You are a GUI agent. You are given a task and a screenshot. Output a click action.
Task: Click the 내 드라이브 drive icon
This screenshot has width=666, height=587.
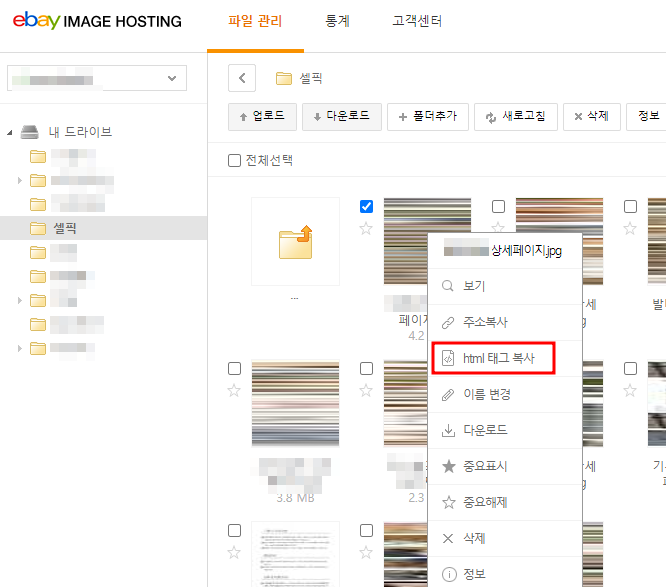(x=30, y=132)
